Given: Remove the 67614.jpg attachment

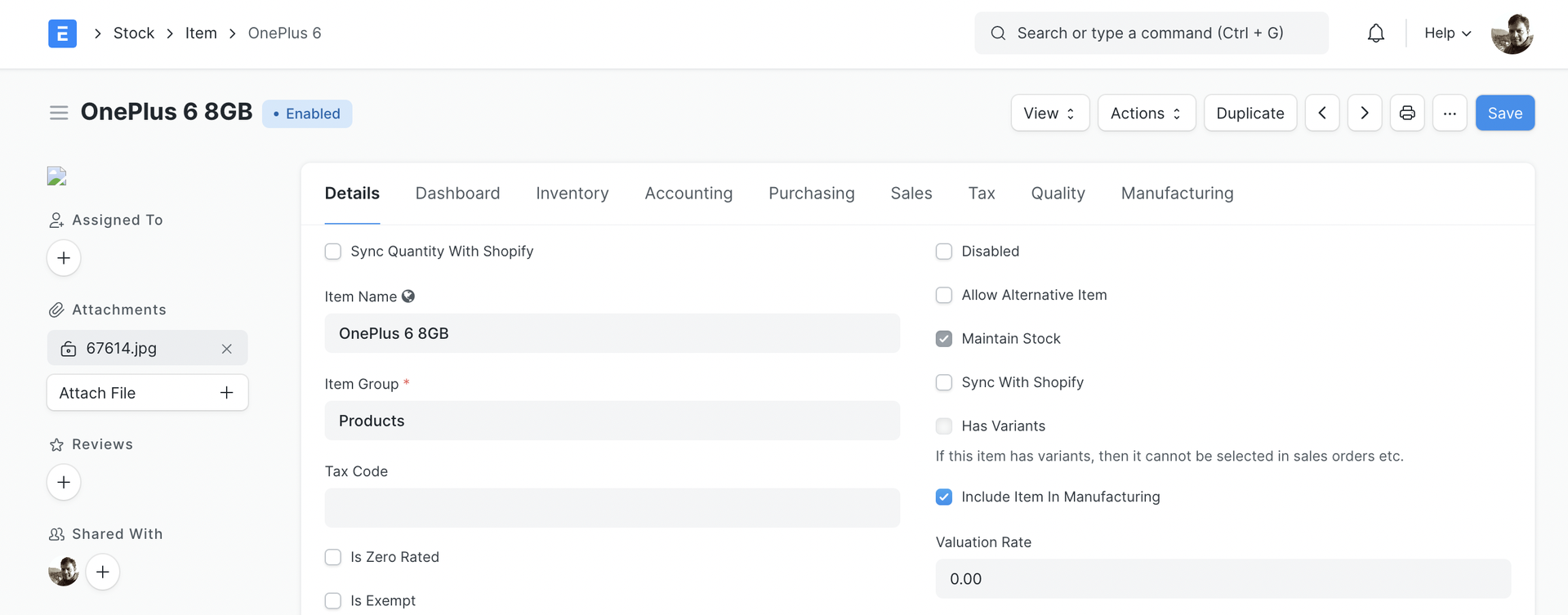Looking at the screenshot, I should pyautogui.click(x=226, y=349).
